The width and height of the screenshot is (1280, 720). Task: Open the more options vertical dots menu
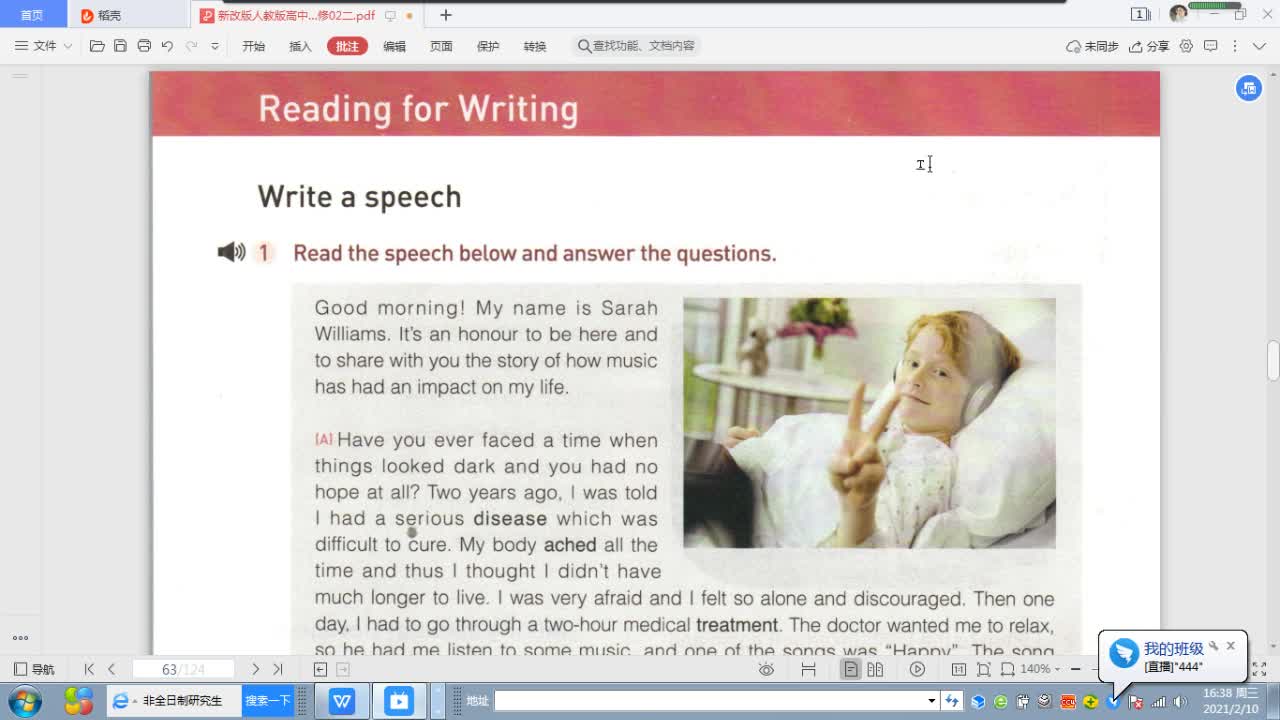[x=1235, y=46]
